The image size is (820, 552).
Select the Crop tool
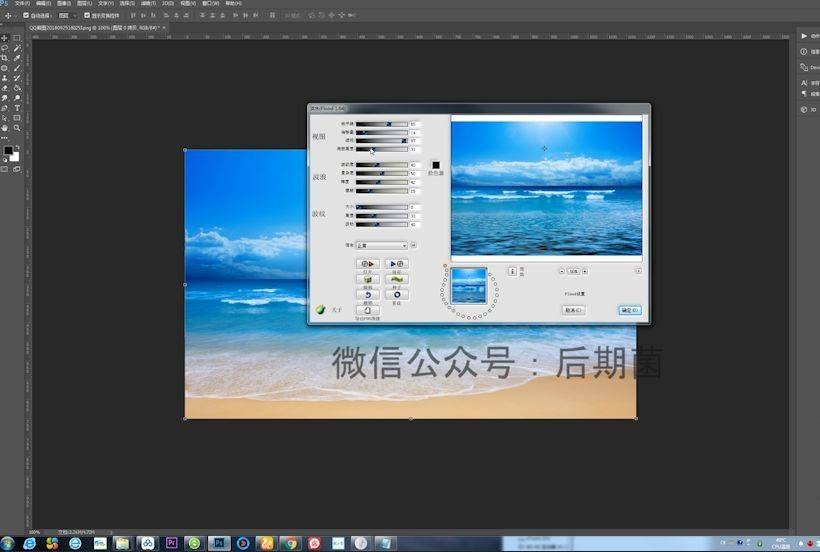[x=5, y=58]
